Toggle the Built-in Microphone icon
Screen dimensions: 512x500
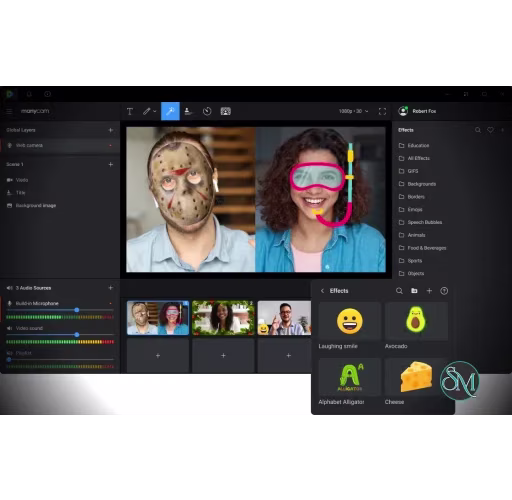tap(10, 303)
